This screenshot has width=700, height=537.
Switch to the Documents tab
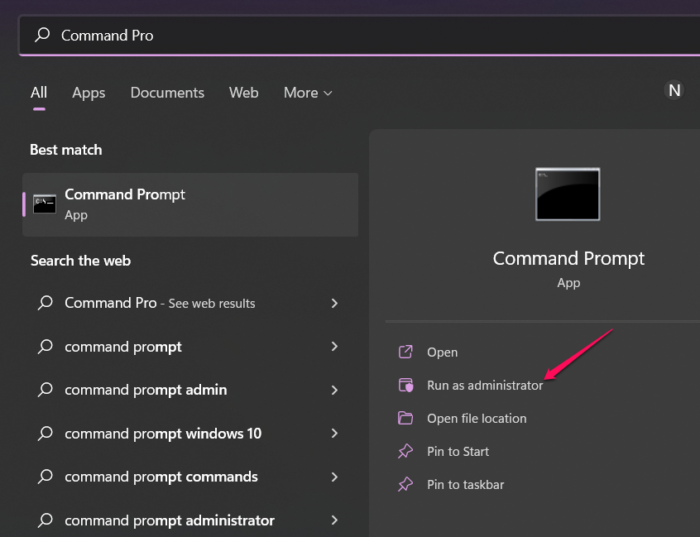coord(167,93)
